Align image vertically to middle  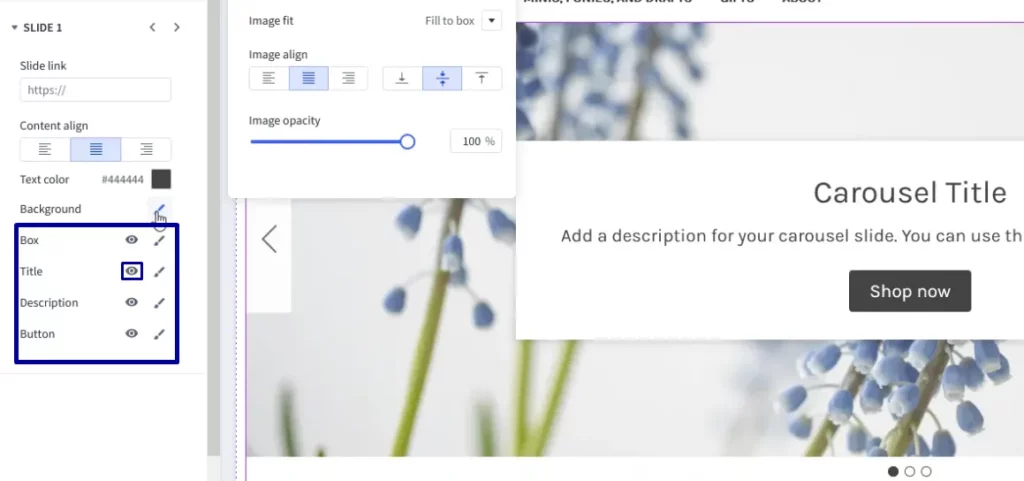click(442, 78)
